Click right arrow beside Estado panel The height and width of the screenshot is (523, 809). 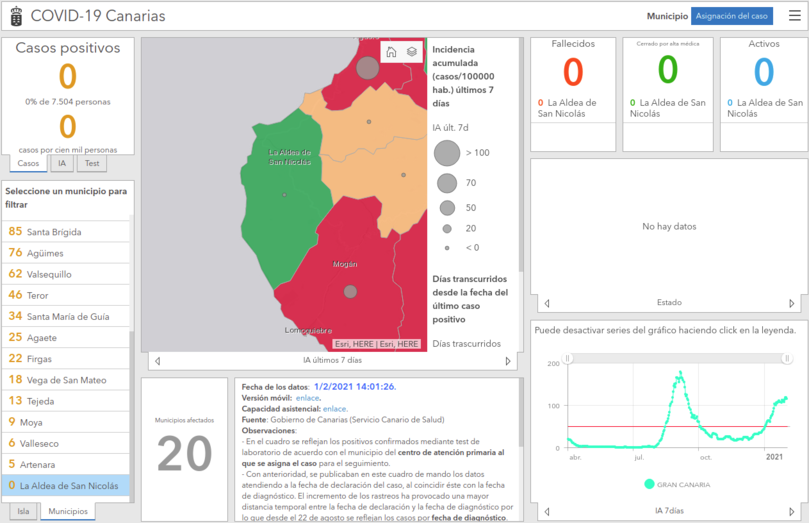792,302
